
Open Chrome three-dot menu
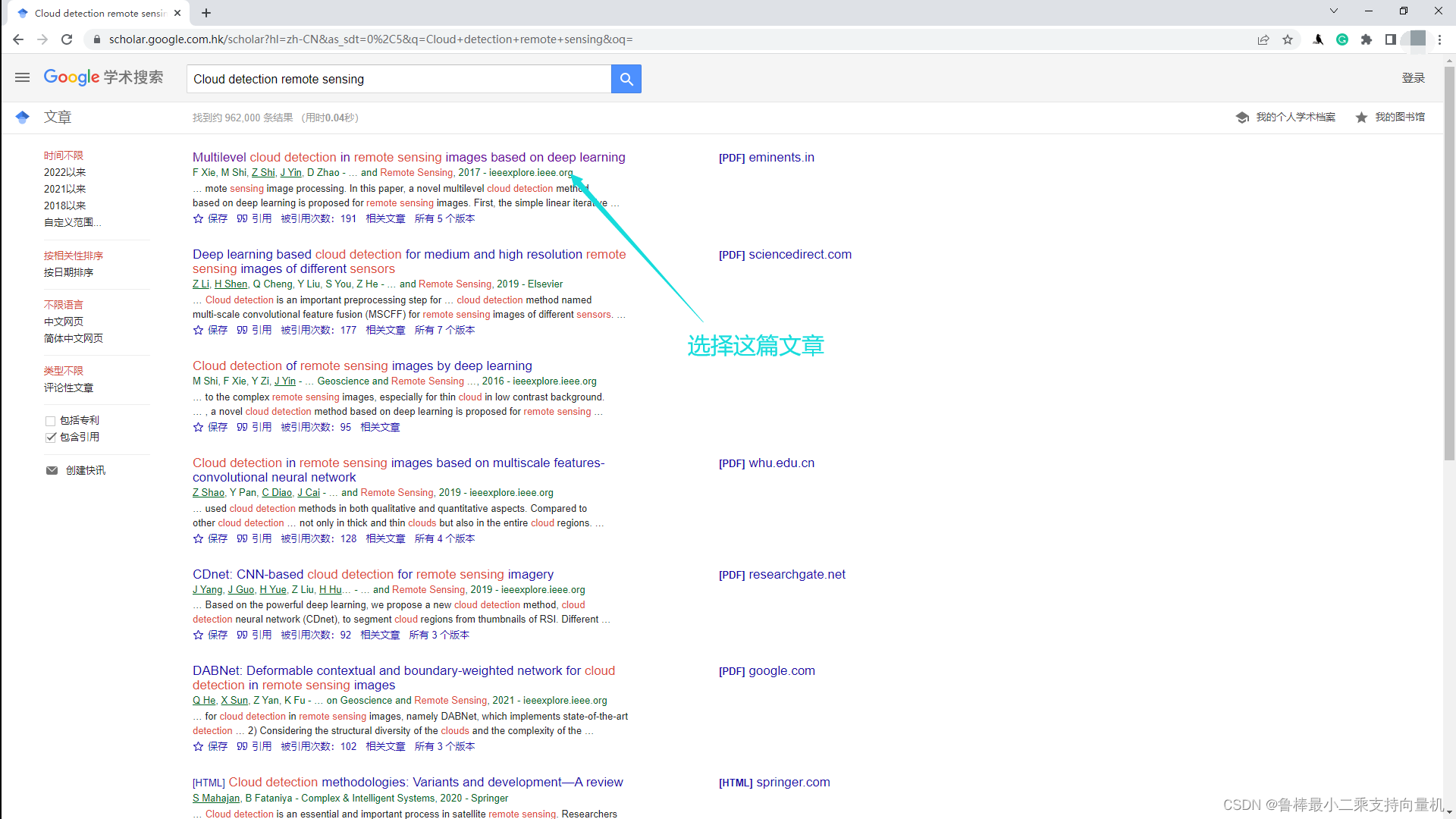(1440, 39)
